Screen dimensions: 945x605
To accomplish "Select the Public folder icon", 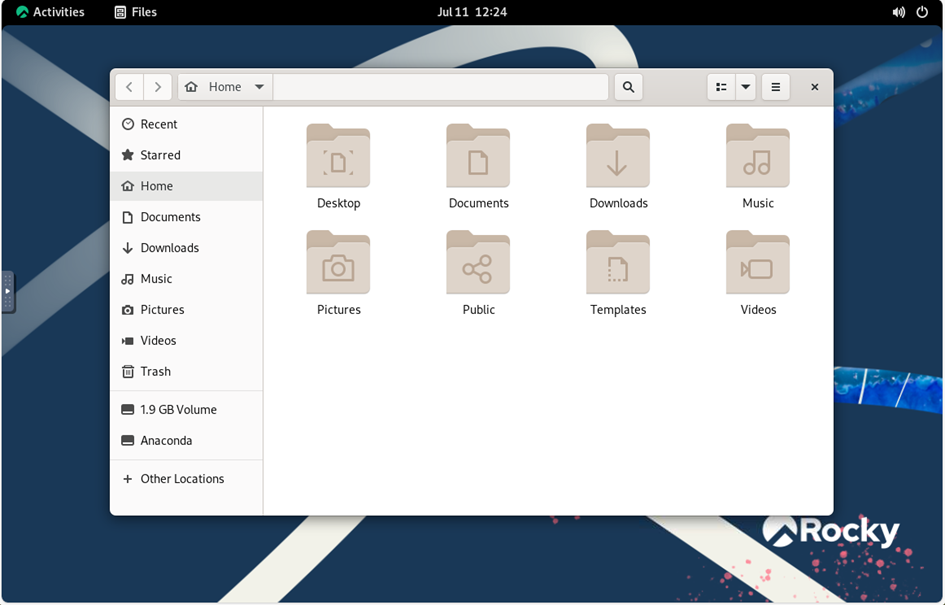I will (x=478, y=262).
